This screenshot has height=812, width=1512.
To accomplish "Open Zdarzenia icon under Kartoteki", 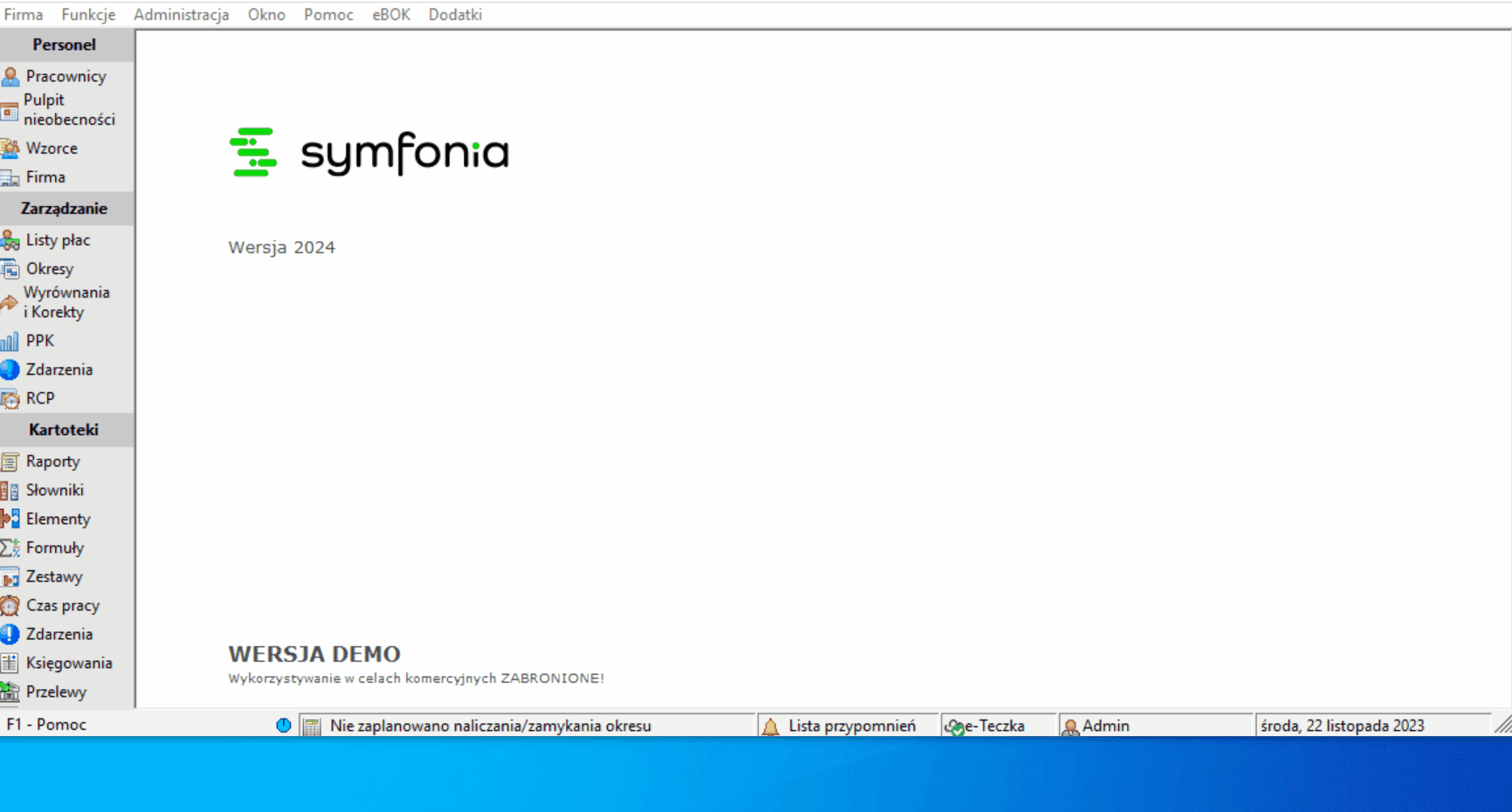I will tap(10, 635).
